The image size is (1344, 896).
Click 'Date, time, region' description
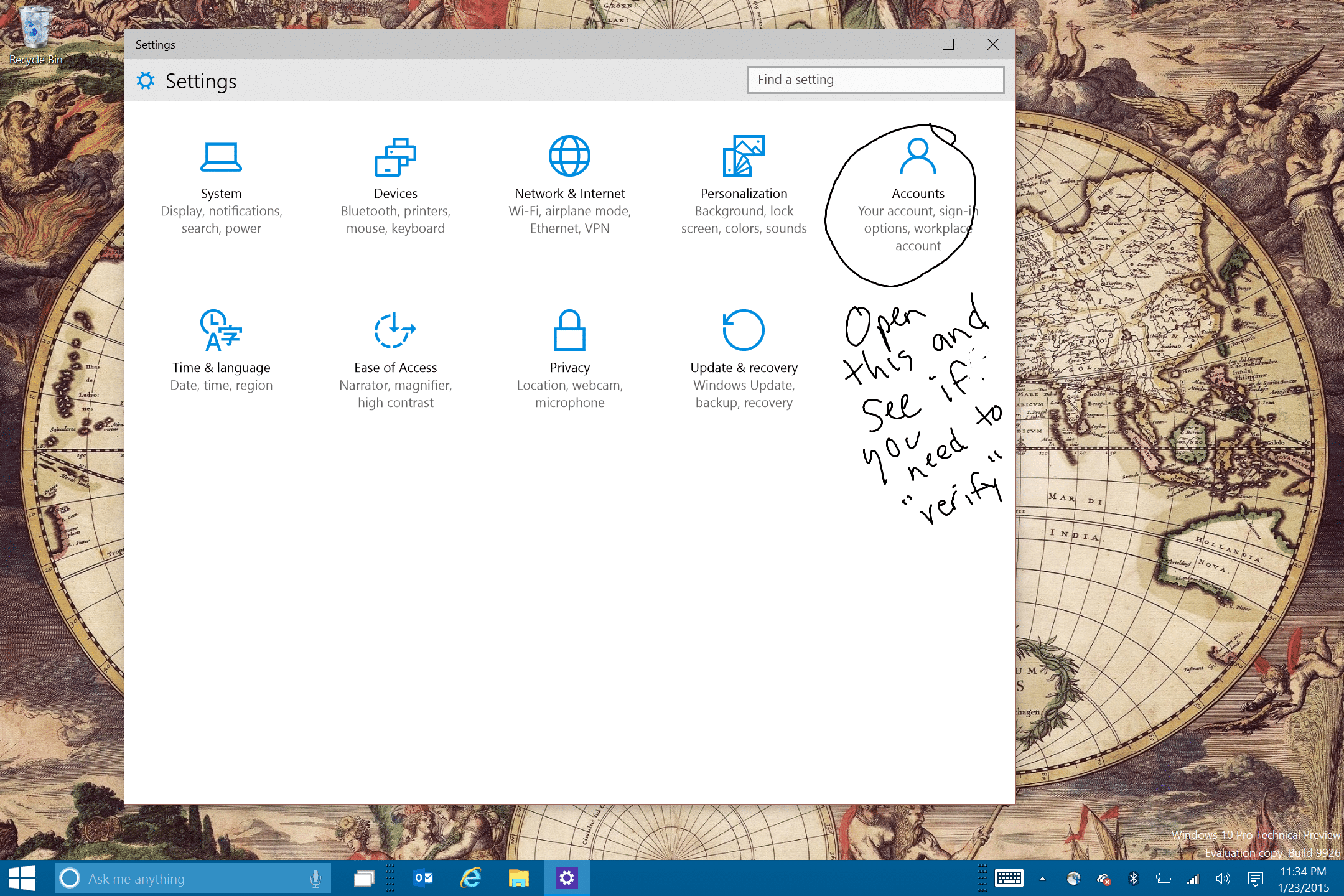coord(221,385)
